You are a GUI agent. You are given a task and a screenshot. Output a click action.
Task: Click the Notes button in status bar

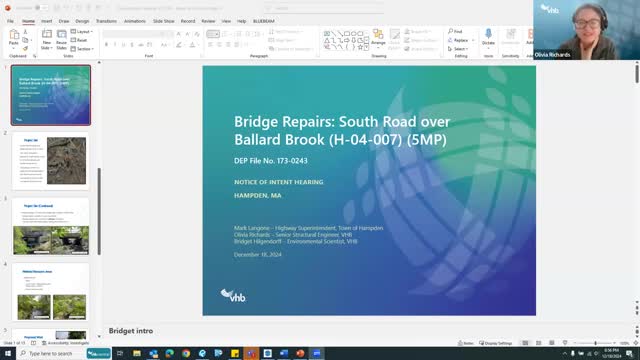466,343
